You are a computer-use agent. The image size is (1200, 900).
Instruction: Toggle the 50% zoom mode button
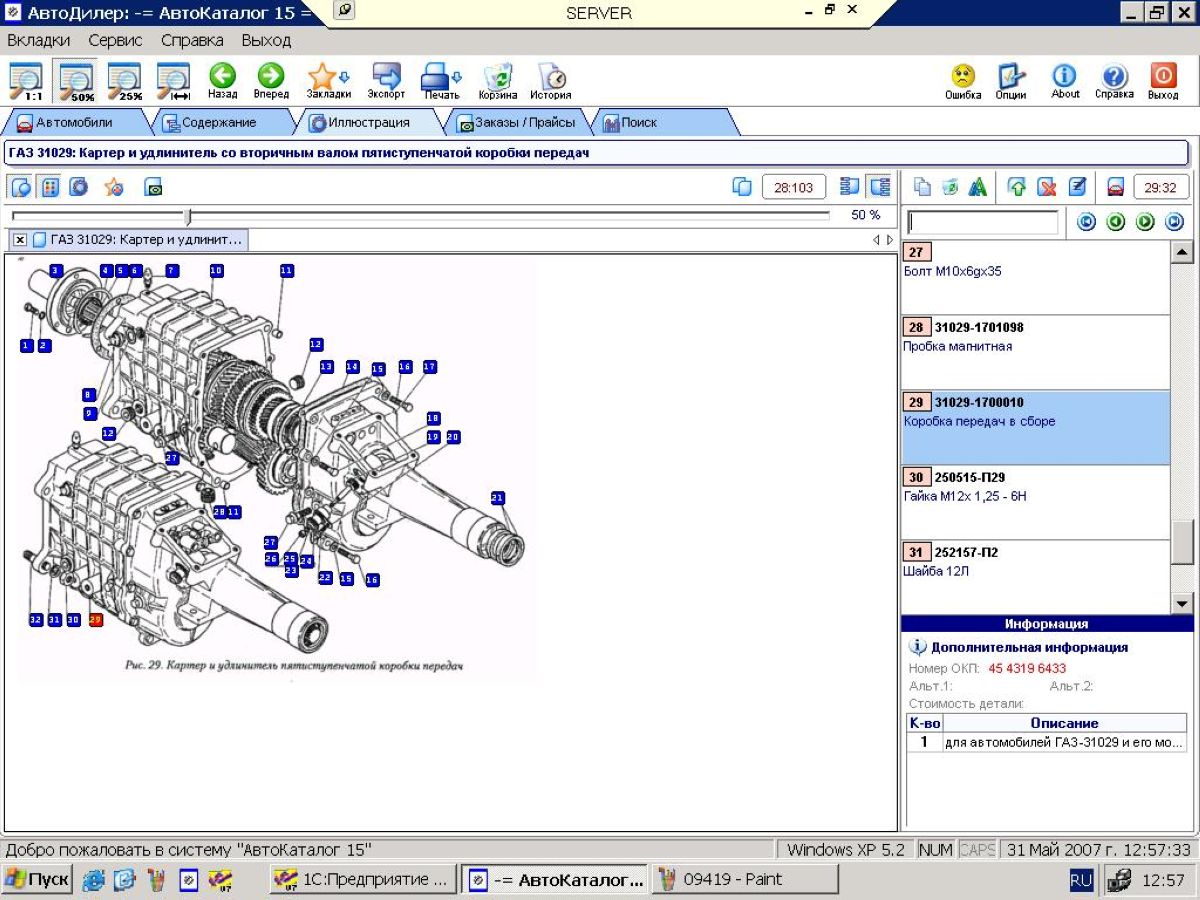(76, 80)
